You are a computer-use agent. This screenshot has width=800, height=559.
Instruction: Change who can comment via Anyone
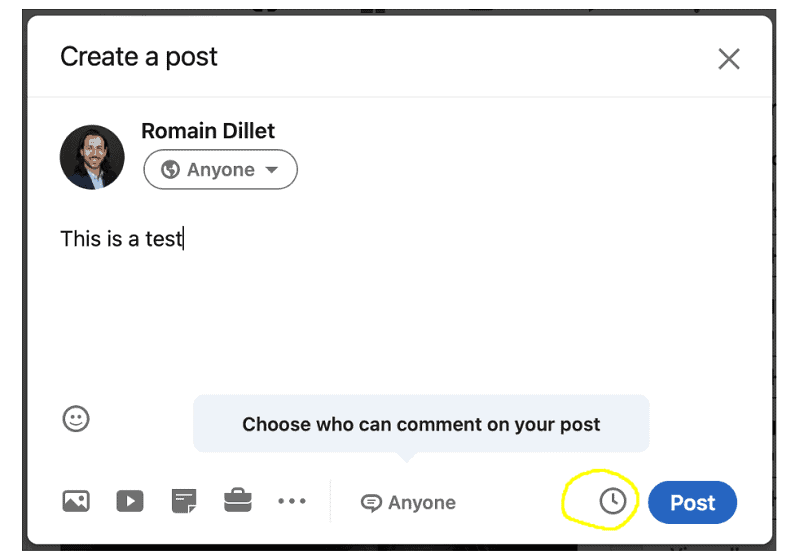(408, 503)
